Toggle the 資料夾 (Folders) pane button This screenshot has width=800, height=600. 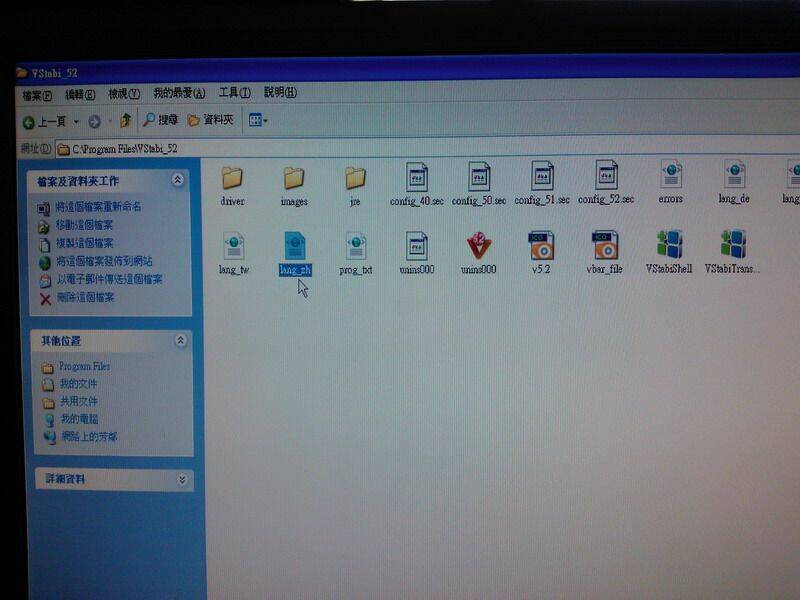click(x=210, y=120)
